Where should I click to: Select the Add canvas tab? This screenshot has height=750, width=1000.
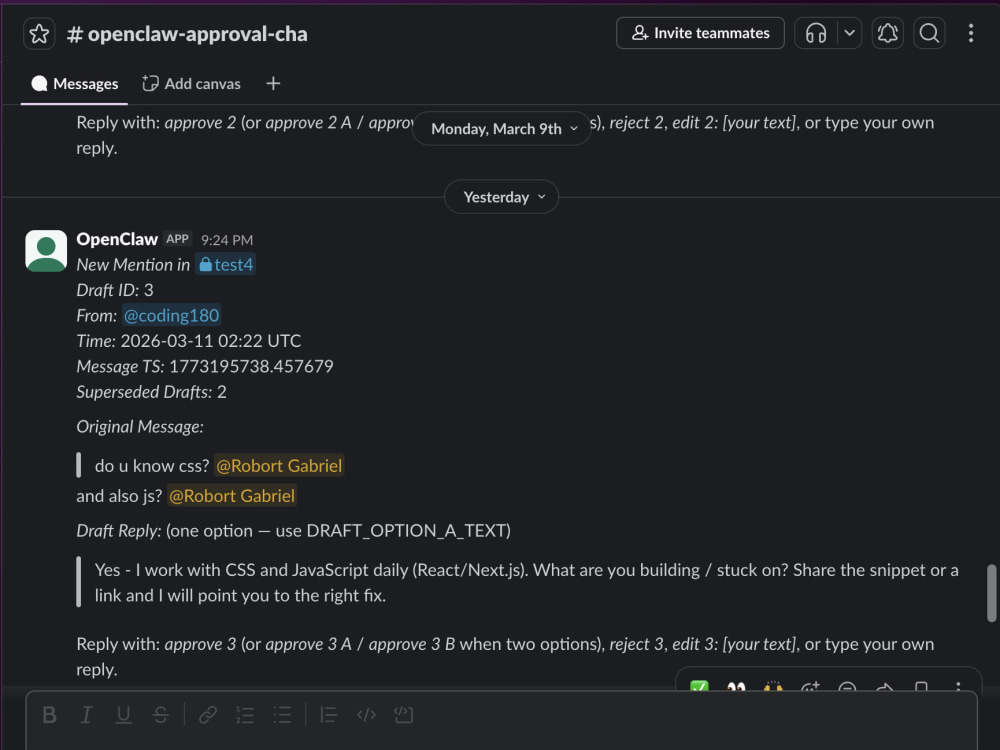click(x=191, y=84)
